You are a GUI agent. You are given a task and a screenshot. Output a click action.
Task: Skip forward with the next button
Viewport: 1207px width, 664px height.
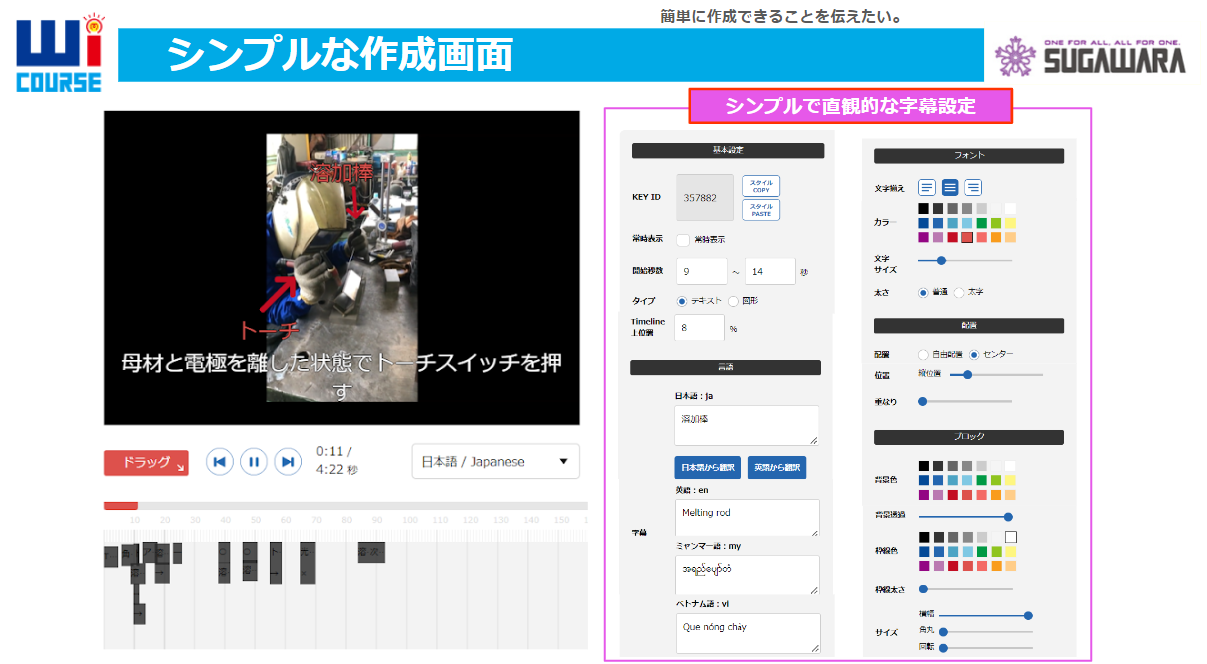pos(288,461)
